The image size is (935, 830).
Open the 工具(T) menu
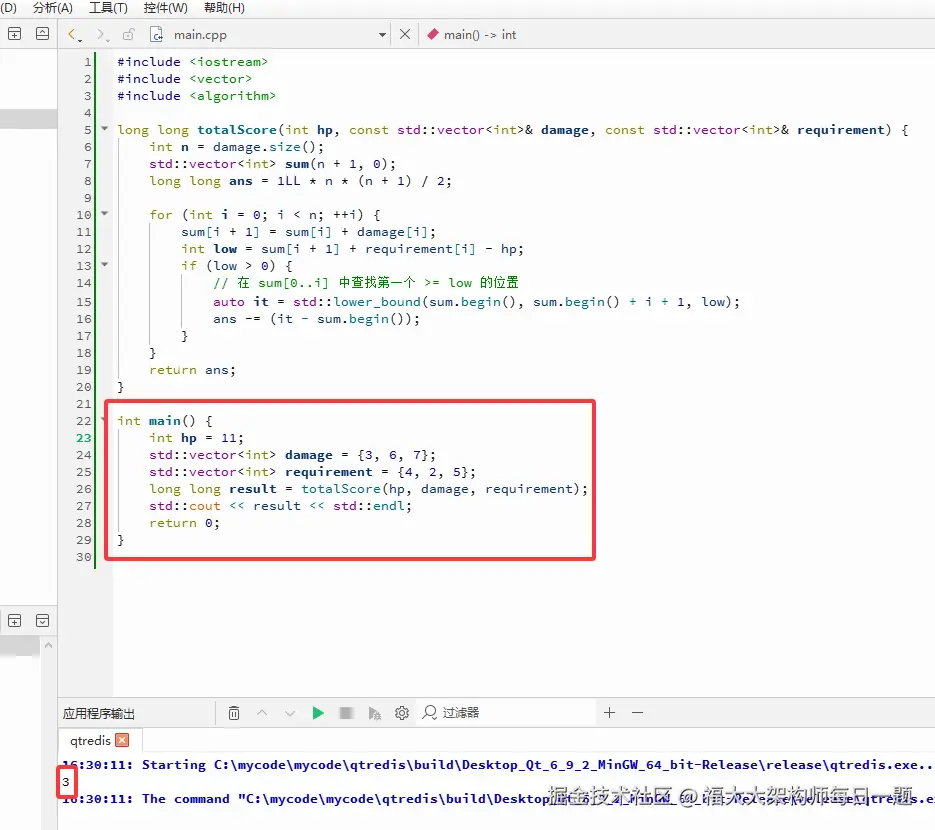108,8
